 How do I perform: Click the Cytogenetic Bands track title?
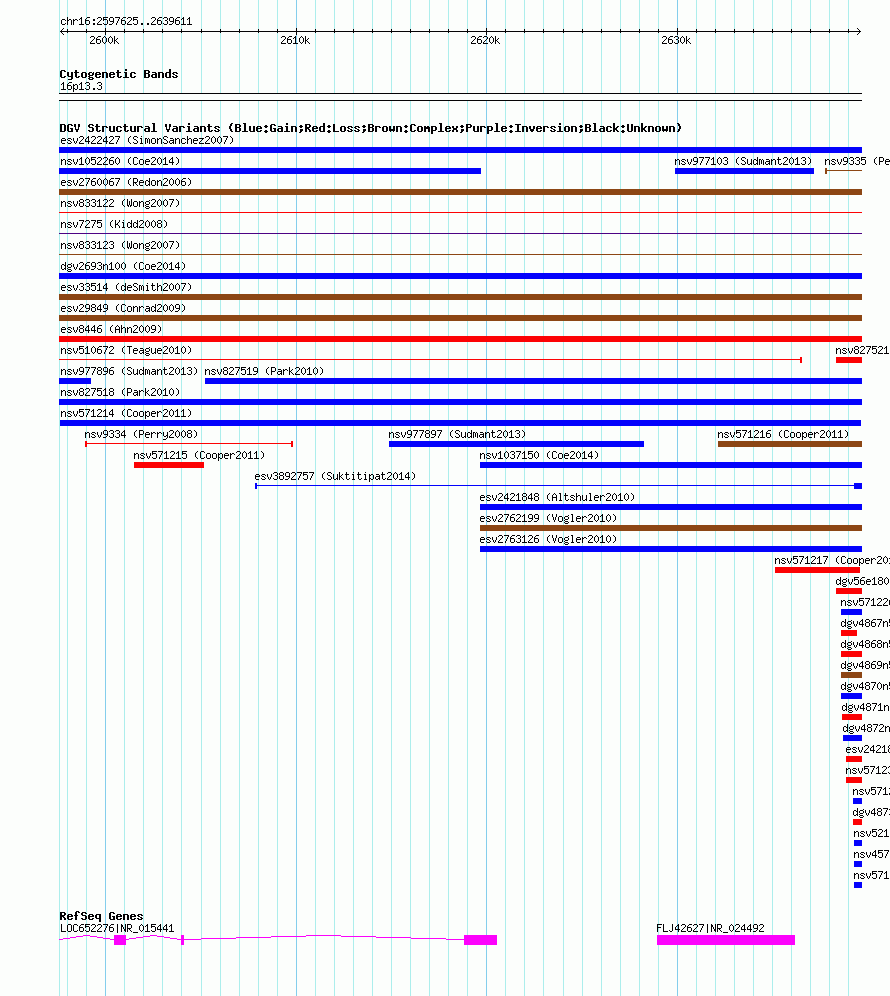[x=119, y=74]
